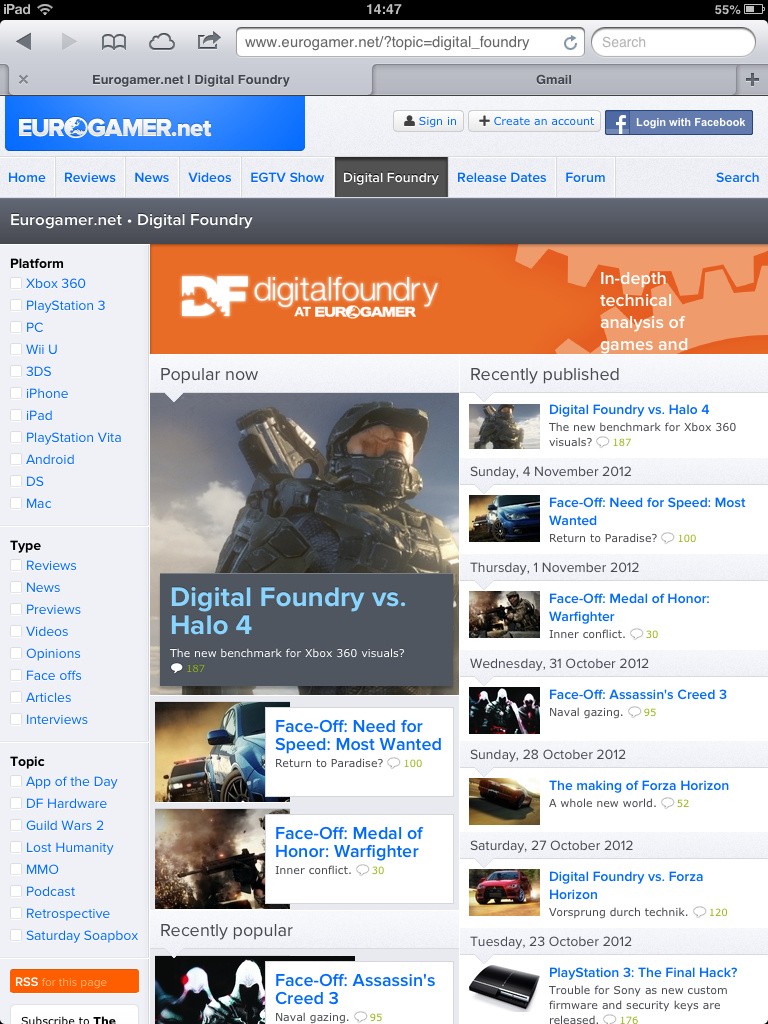This screenshot has height=1024, width=768.
Task: Tick the Face offs type checkbox
Action: [16, 676]
